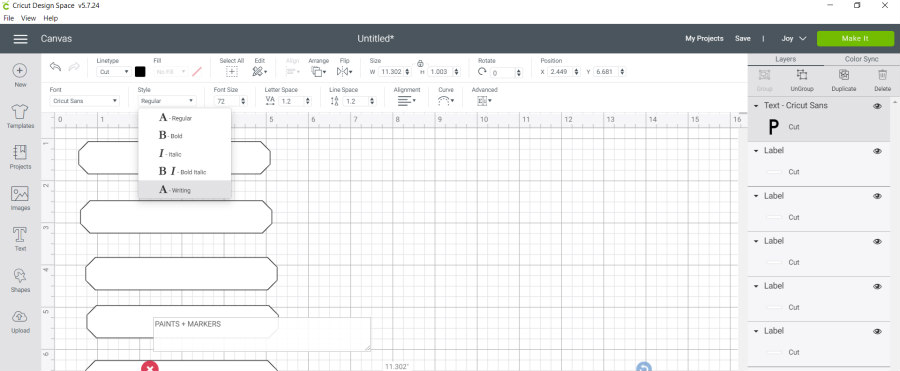Toggle visibility of the first Label layer
The image size is (900, 371).
pos(877,151)
